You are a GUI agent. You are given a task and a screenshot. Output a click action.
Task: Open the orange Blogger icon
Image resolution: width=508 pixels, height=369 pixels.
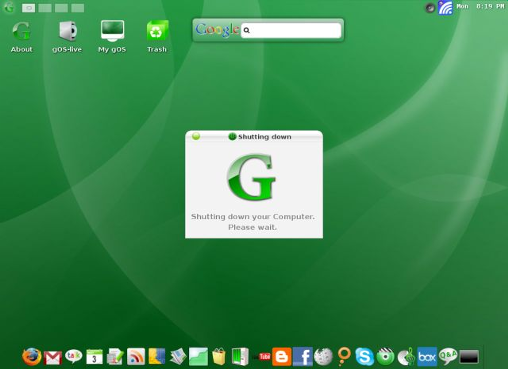[x=282, y=357]
